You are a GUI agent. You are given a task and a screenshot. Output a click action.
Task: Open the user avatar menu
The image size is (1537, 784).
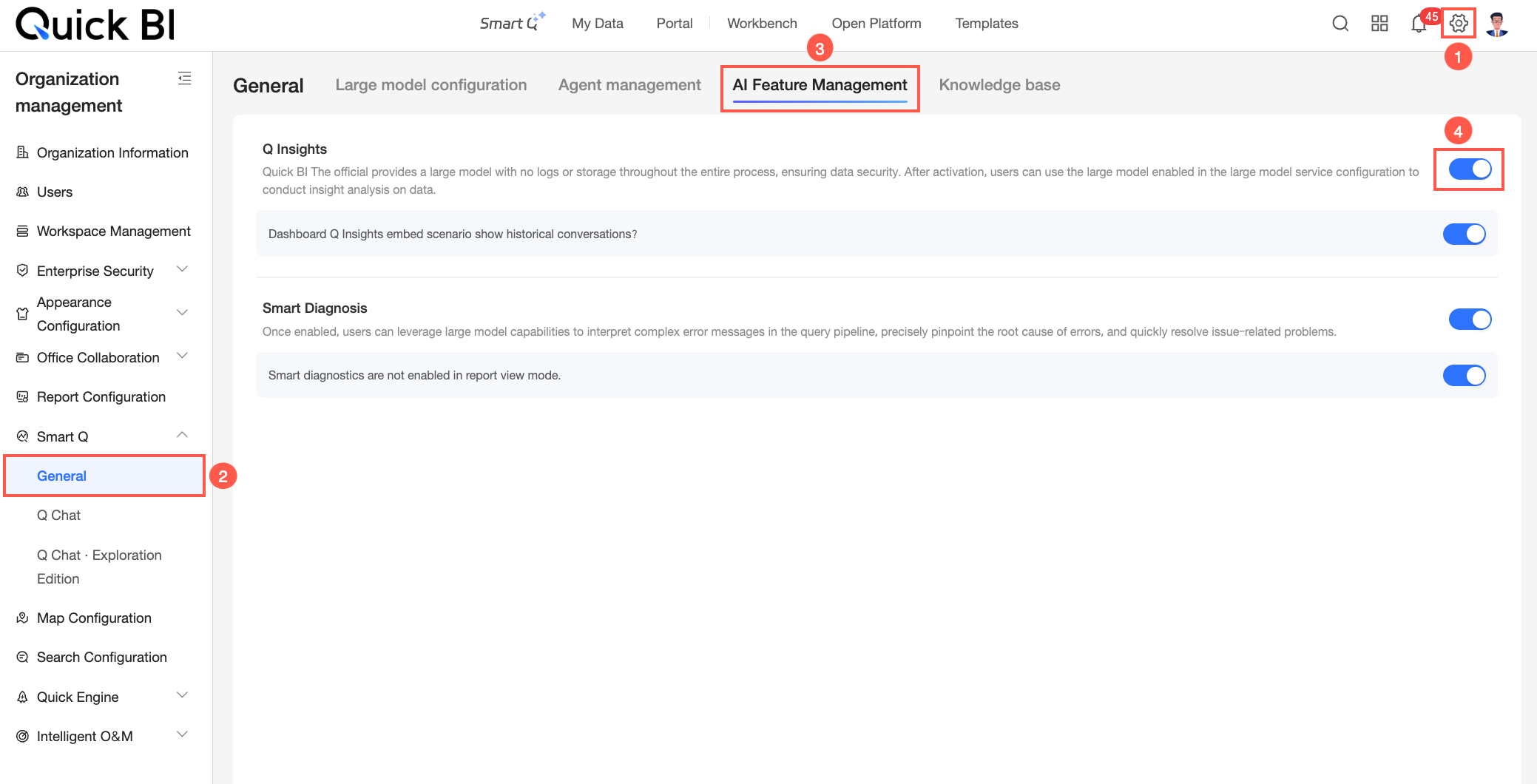(1497, 24)
